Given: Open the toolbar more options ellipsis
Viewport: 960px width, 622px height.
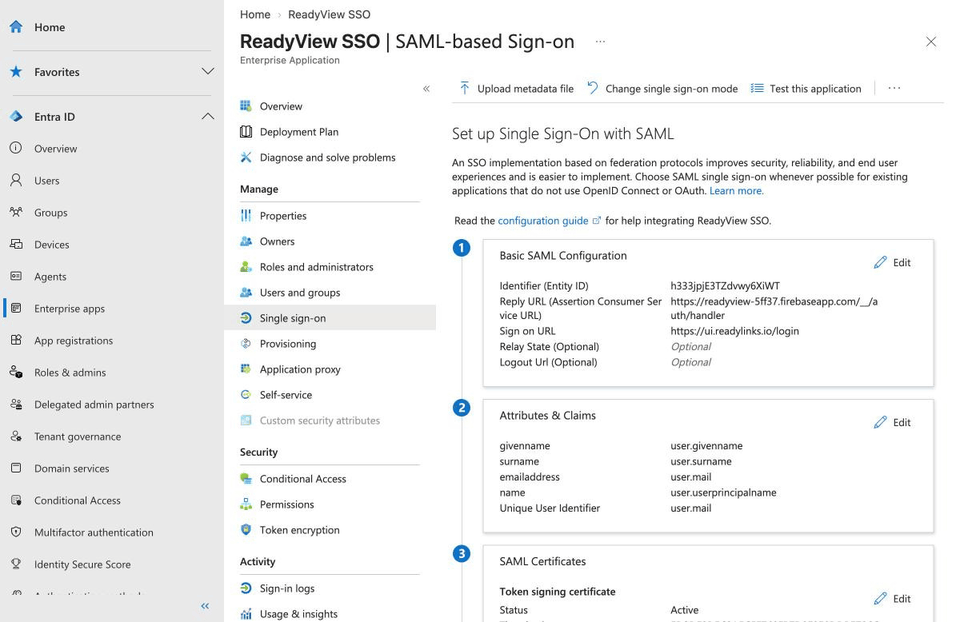Looking at the screenshot, I should tap(894, 88).
